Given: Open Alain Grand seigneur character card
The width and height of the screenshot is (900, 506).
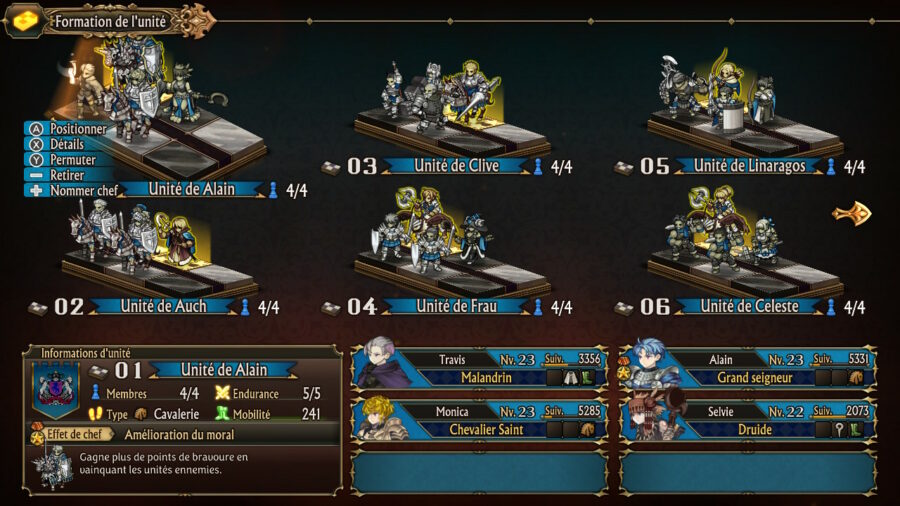Looking at the screenshot, I should 747,368.
